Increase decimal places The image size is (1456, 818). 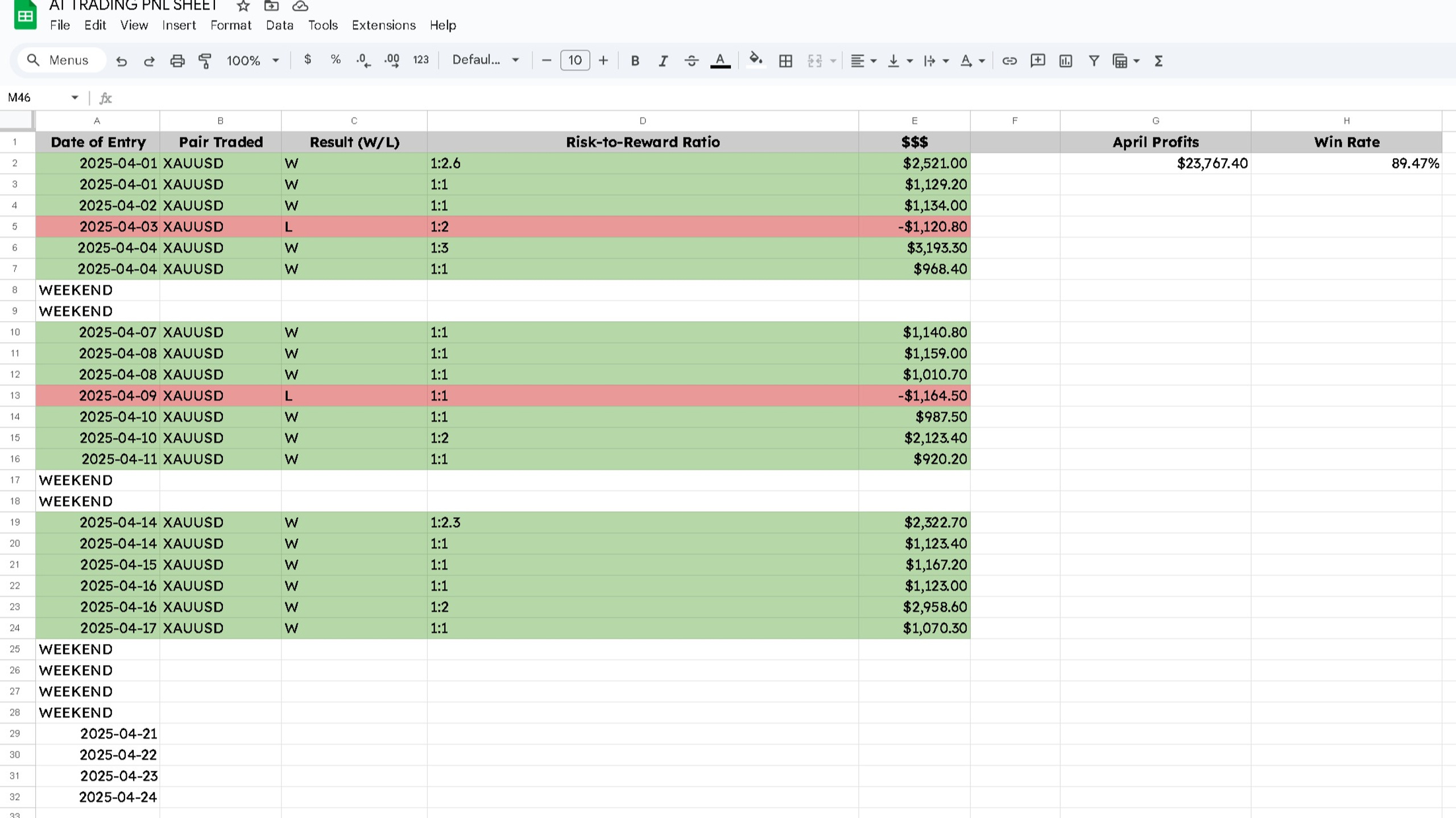tap(392, 61)
